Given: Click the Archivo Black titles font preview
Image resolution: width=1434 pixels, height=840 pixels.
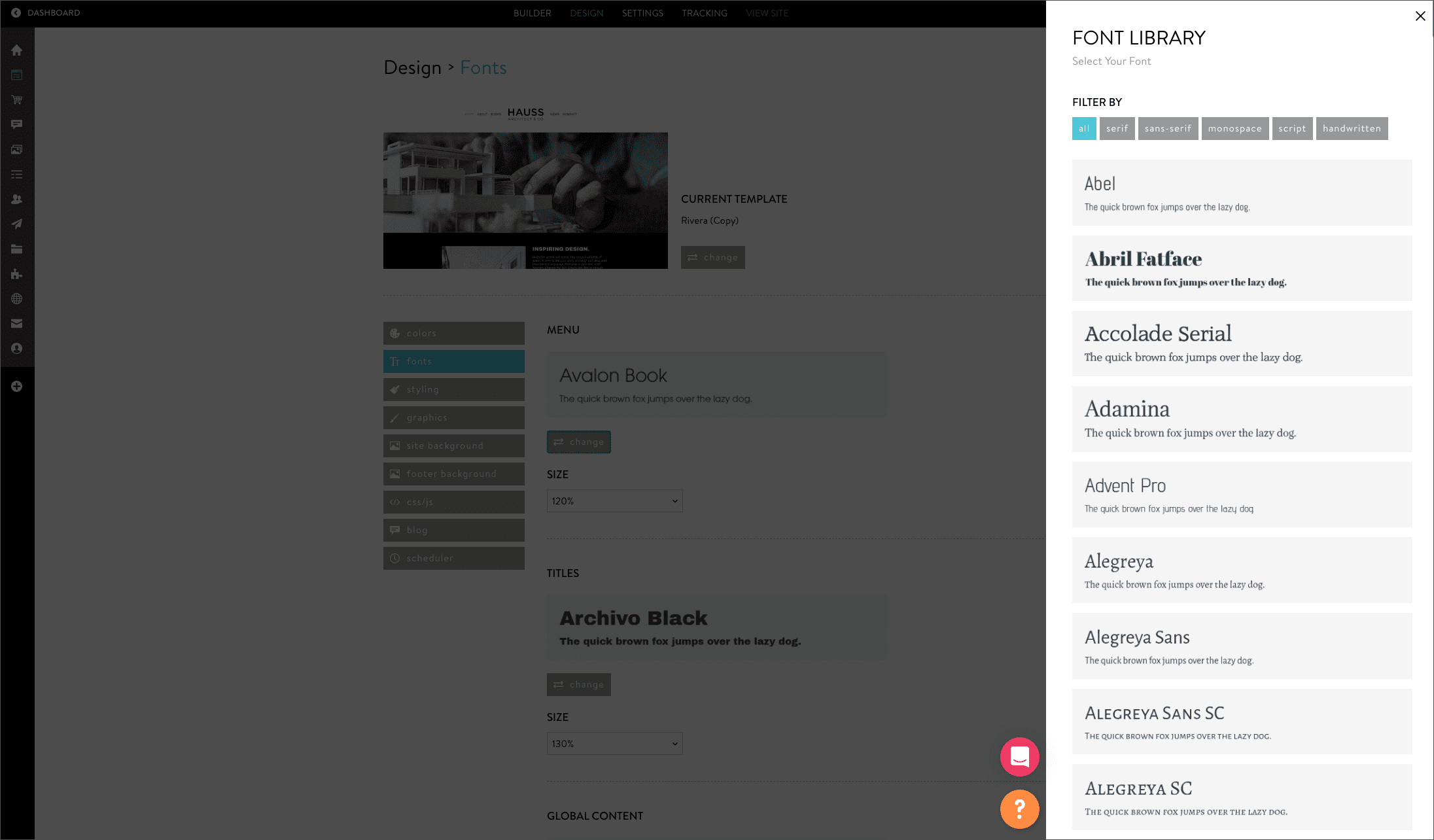Looking at the screenshot, I should pos(716,627).
